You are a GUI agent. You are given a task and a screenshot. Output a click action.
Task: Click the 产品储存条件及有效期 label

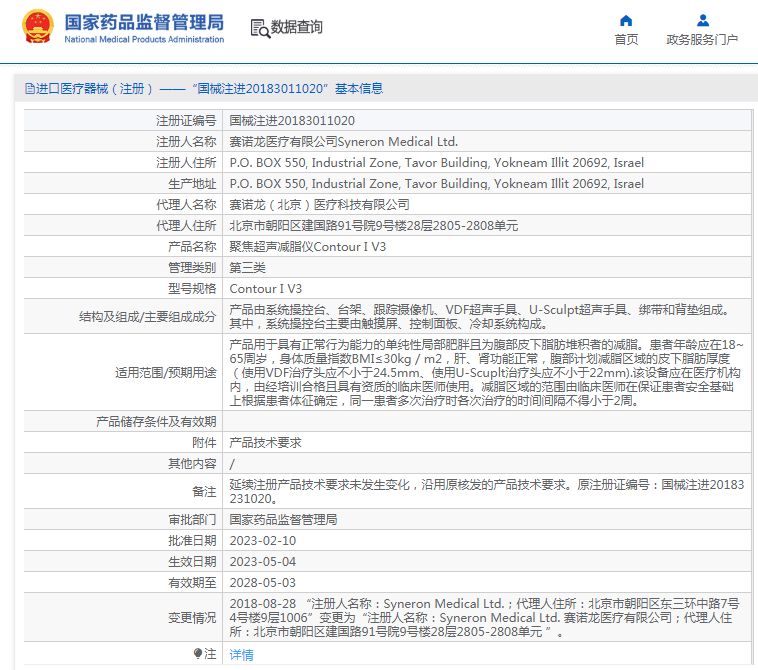[x=156, y=422]
